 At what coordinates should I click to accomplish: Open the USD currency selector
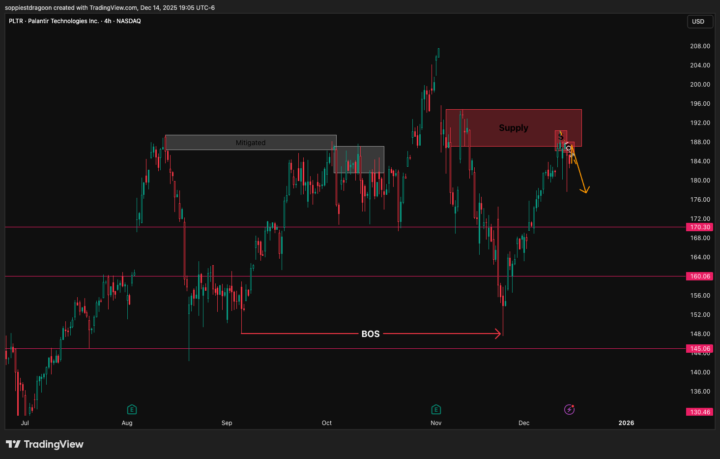click(x=699, y=22)
